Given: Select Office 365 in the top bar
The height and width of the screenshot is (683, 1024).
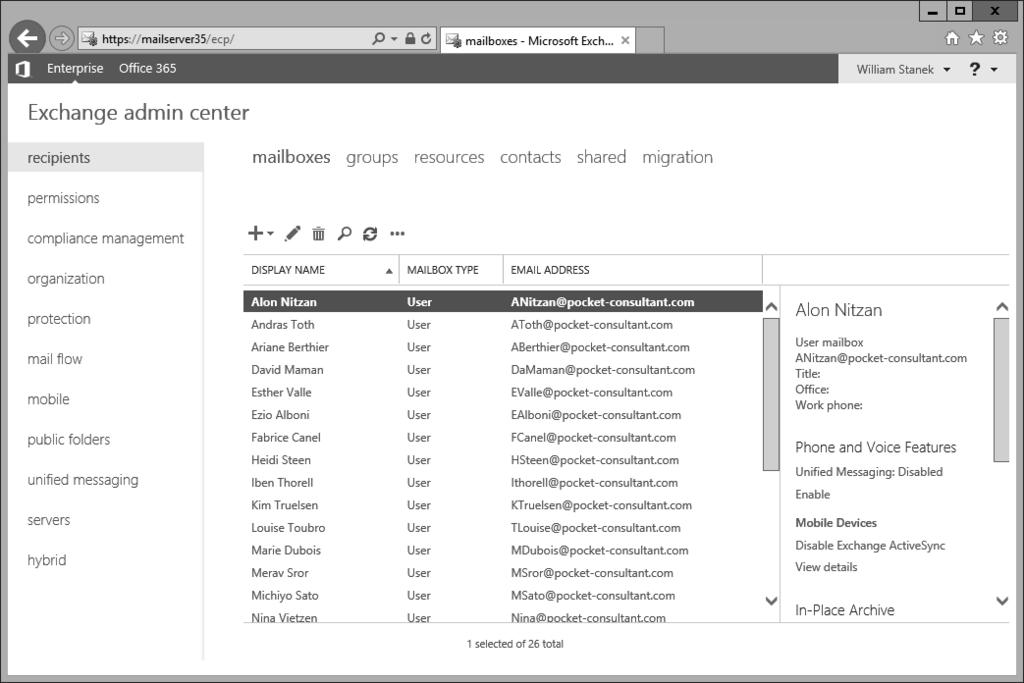Looking at the screenshot, I should [x=148, y=69].
